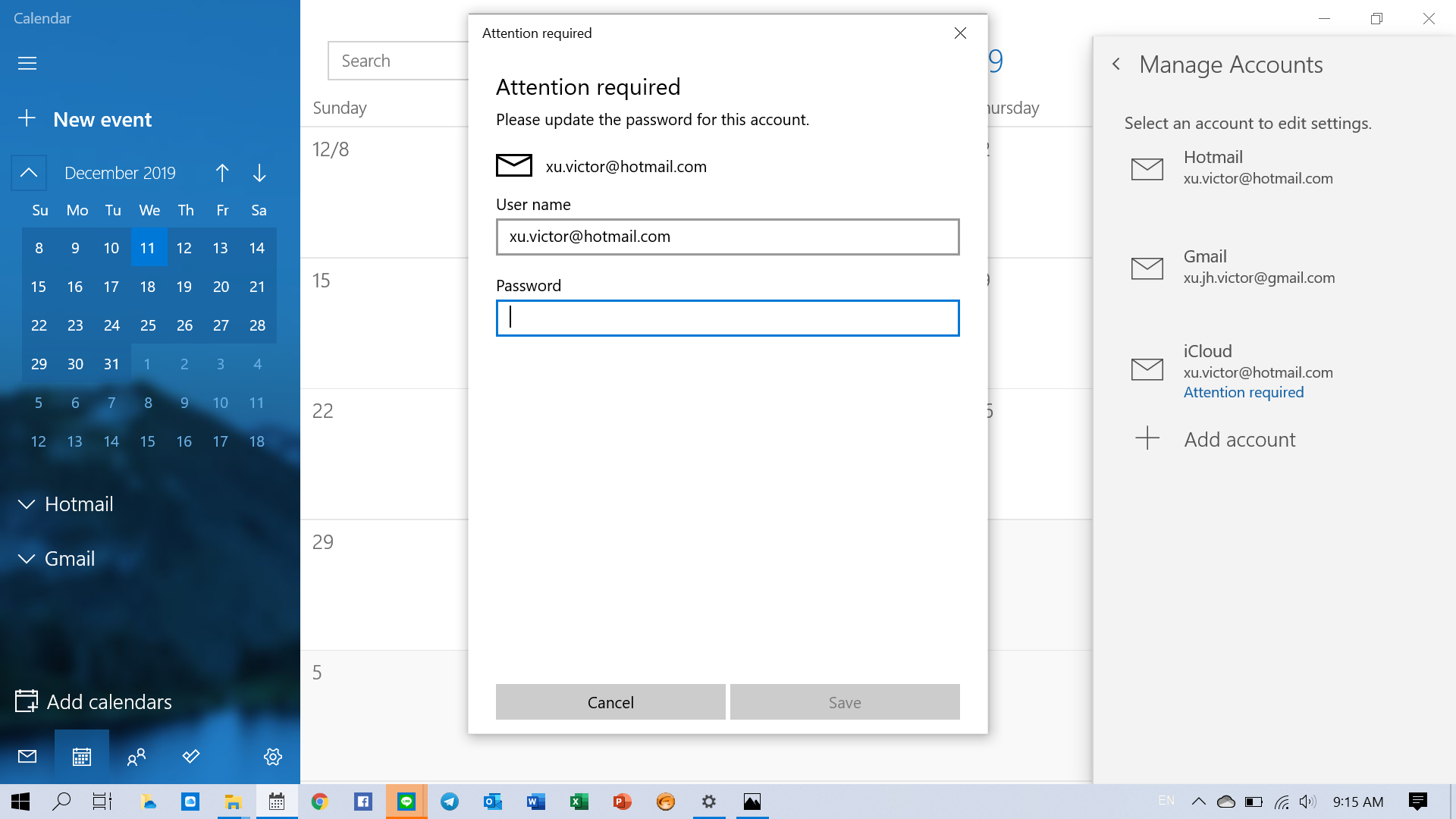Go to next month with down arrow
The image size is (1456, 819).
point(259,173)
